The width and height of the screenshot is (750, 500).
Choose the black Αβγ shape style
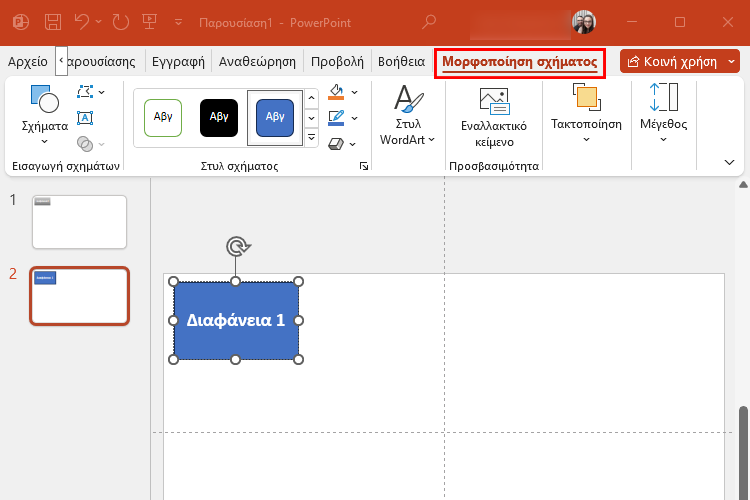219,118
